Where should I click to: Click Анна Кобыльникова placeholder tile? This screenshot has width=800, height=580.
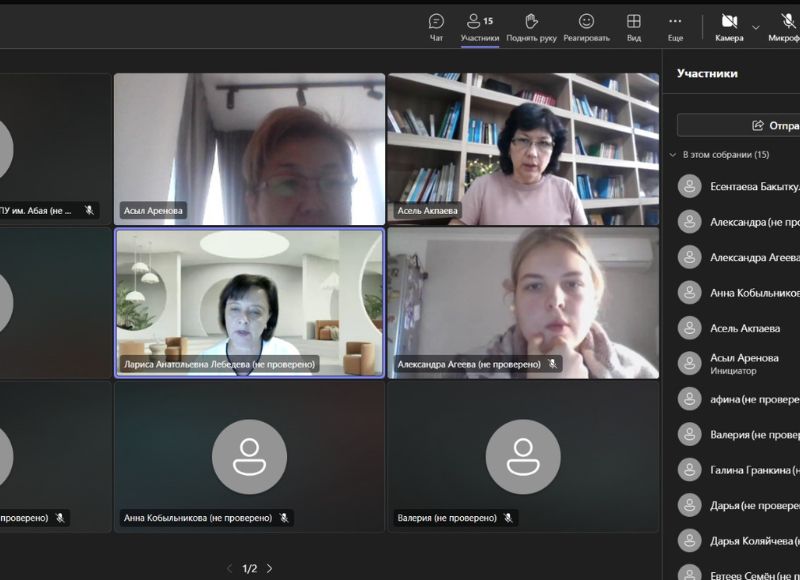(x=249, y=456)
